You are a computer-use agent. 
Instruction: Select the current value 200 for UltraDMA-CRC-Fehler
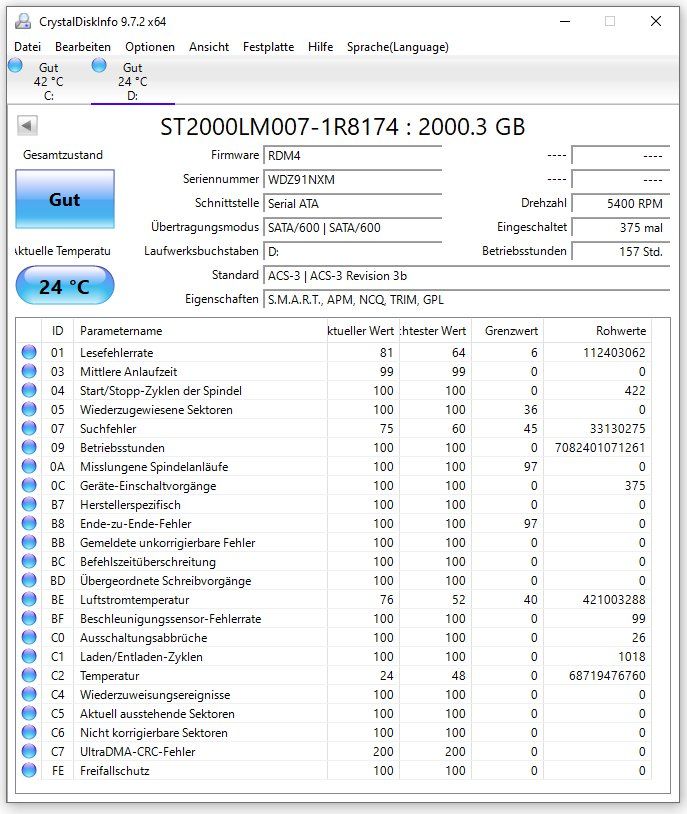click(x=383, y=752)
